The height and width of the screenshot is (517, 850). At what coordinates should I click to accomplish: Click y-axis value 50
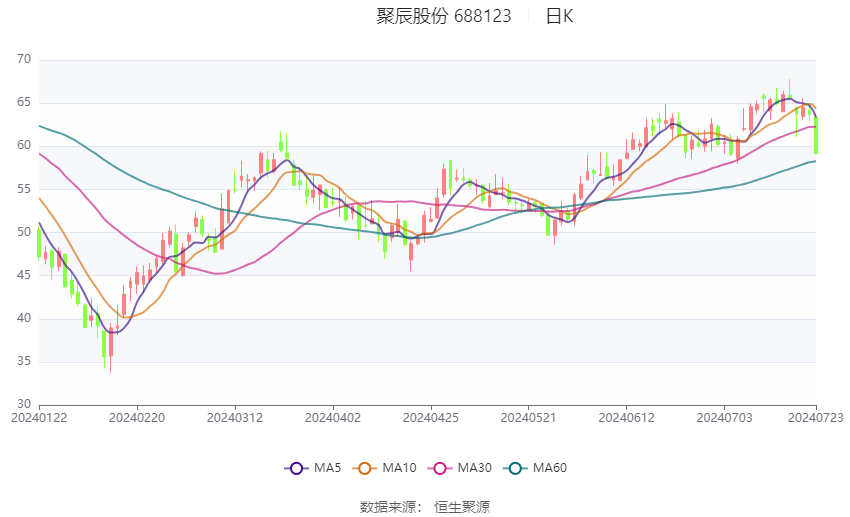pyautogui.click(x=24, y=231)
